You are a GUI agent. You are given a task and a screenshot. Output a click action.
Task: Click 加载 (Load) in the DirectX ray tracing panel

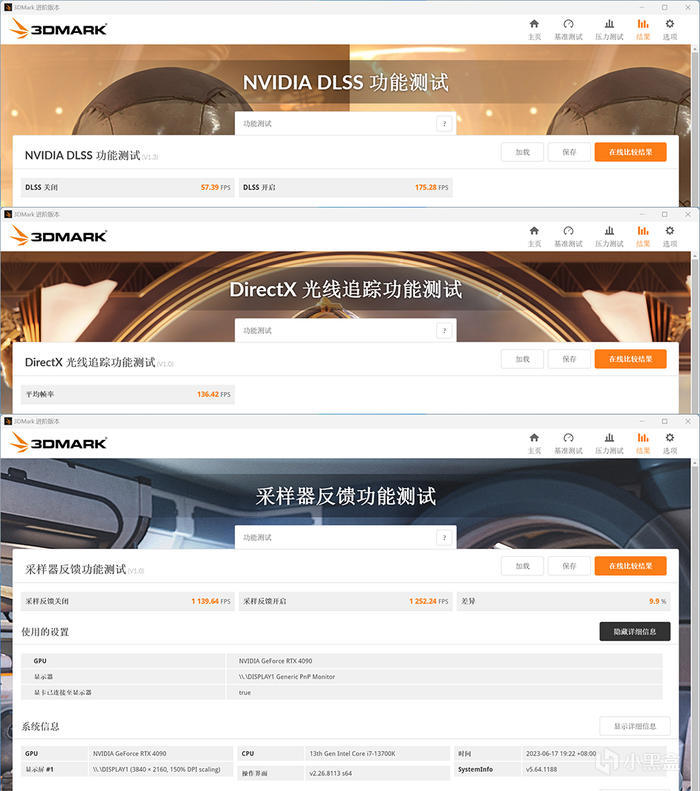coord(522,359)
